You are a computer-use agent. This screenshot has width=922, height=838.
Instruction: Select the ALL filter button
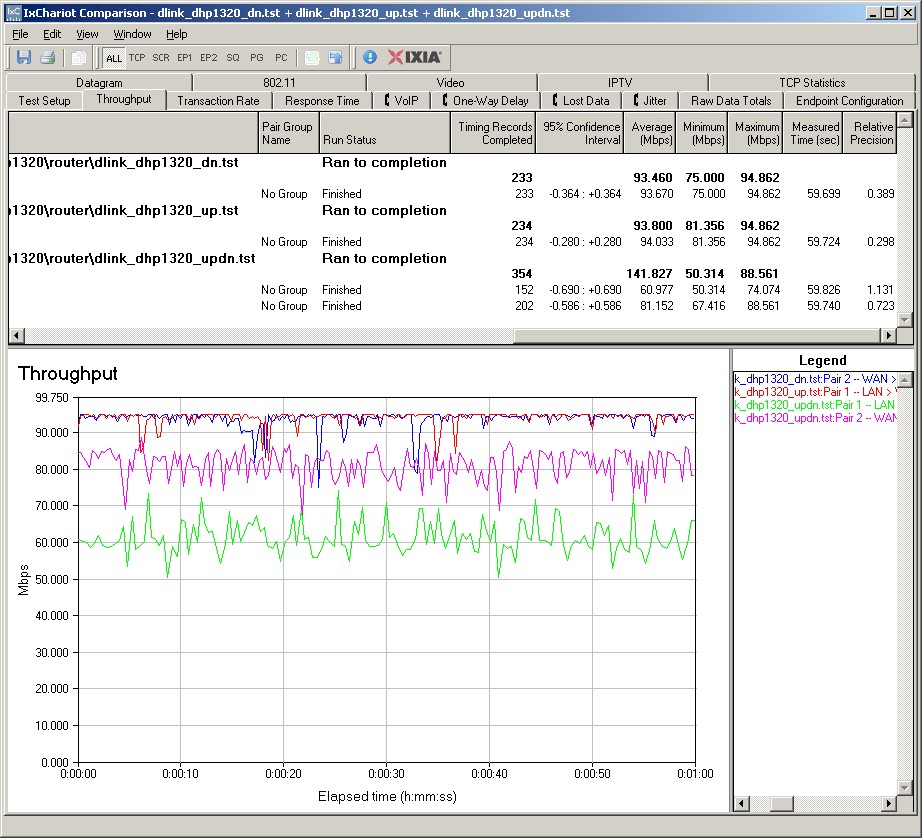pos(113,58)
